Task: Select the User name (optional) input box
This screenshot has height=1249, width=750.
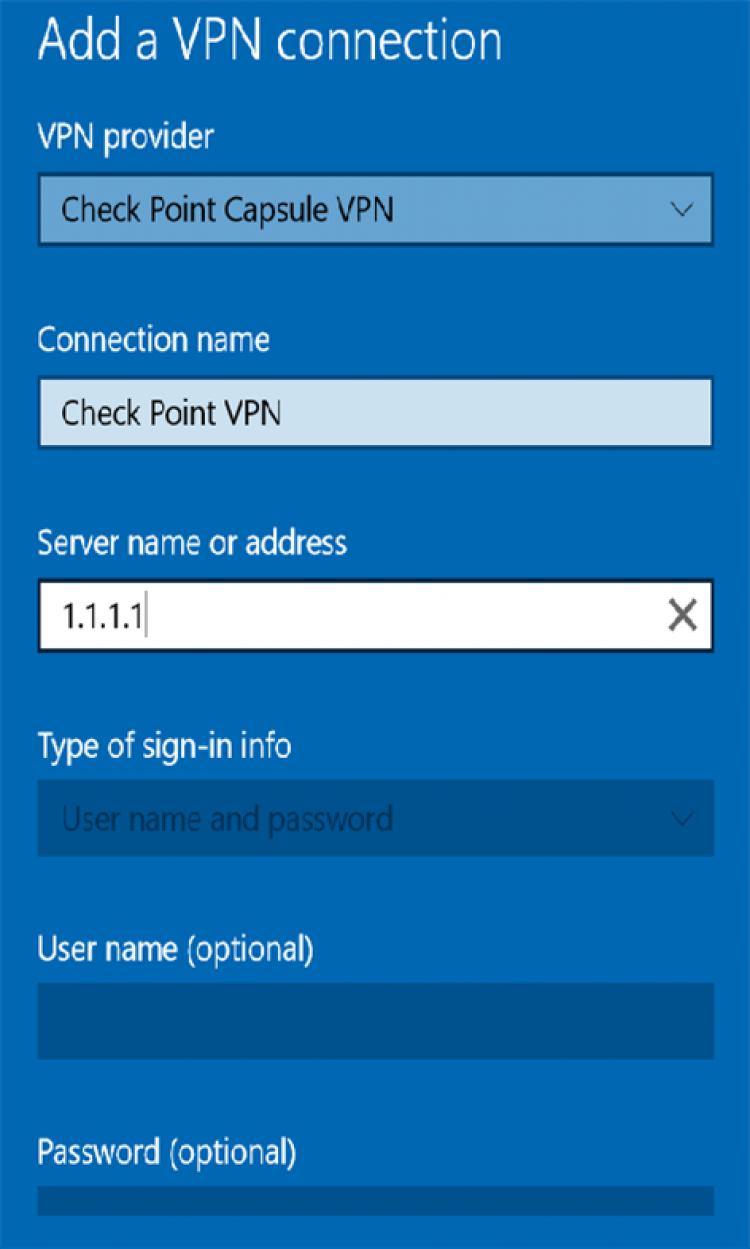Action: pos(375,1021)
